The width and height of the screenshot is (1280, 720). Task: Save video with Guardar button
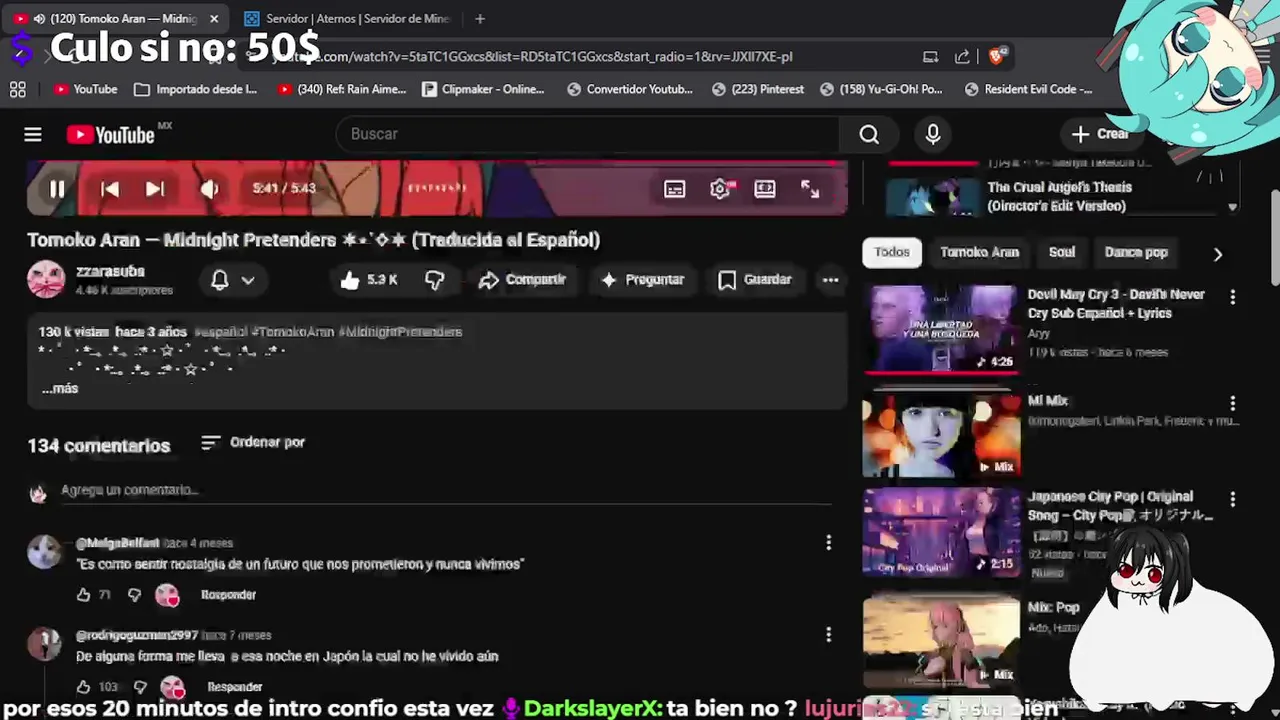pos(756,280)
